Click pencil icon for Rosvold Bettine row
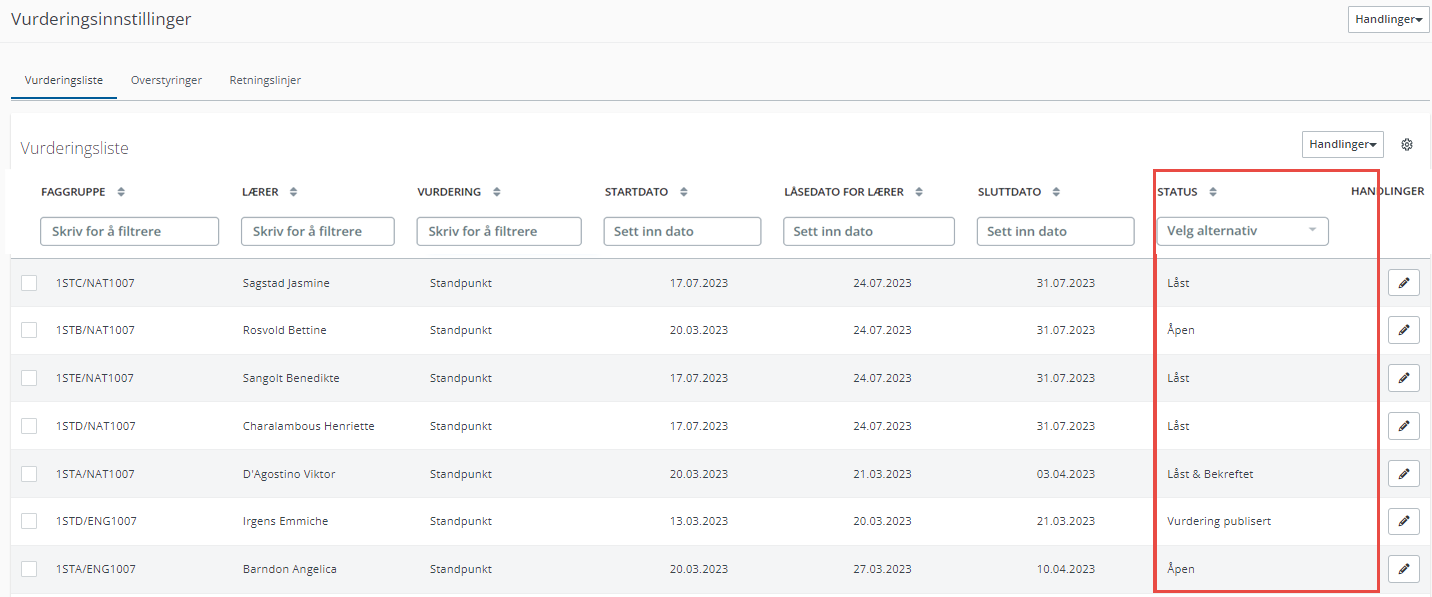 click(x=1404, y=330)
